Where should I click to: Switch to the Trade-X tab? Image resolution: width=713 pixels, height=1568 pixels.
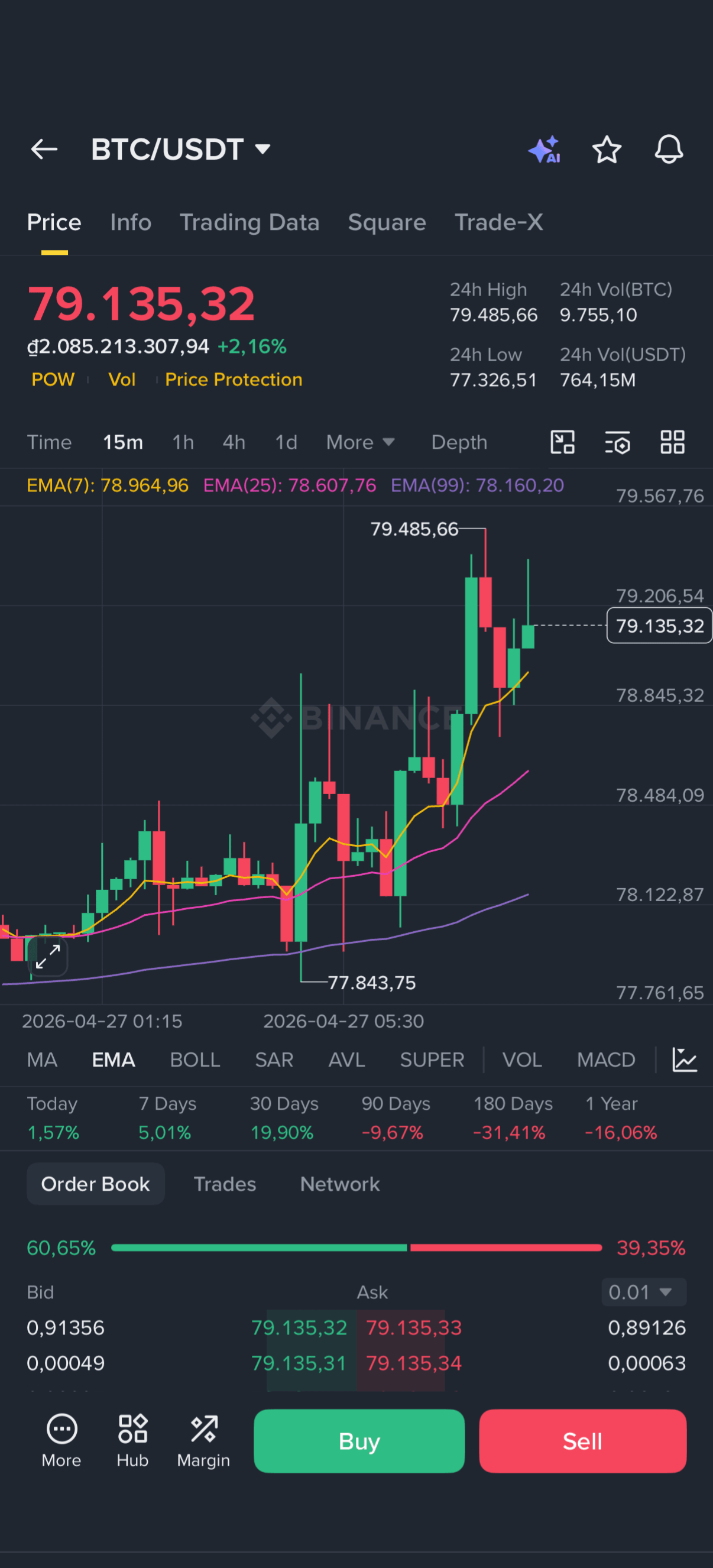[x=498, y=222]
